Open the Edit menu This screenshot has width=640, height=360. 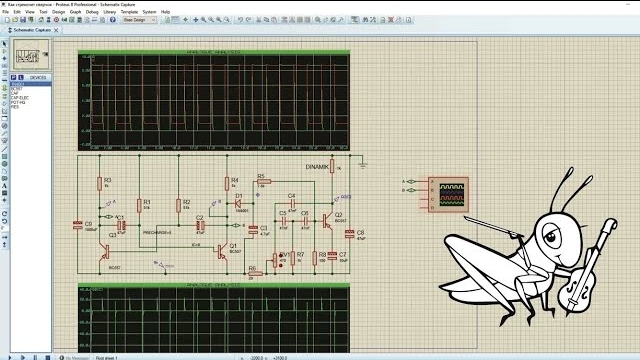pyautogui.click(x=17, y=12)
